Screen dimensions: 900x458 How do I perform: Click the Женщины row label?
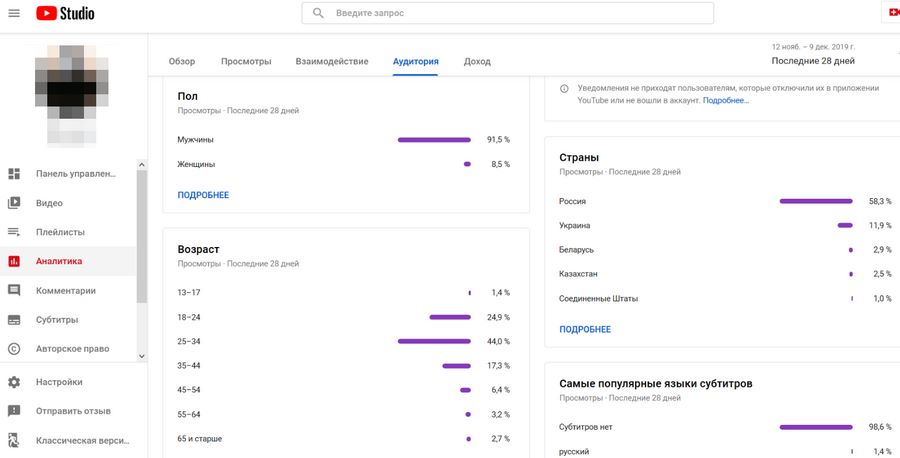pyautogui.click(x=196, y=164)
